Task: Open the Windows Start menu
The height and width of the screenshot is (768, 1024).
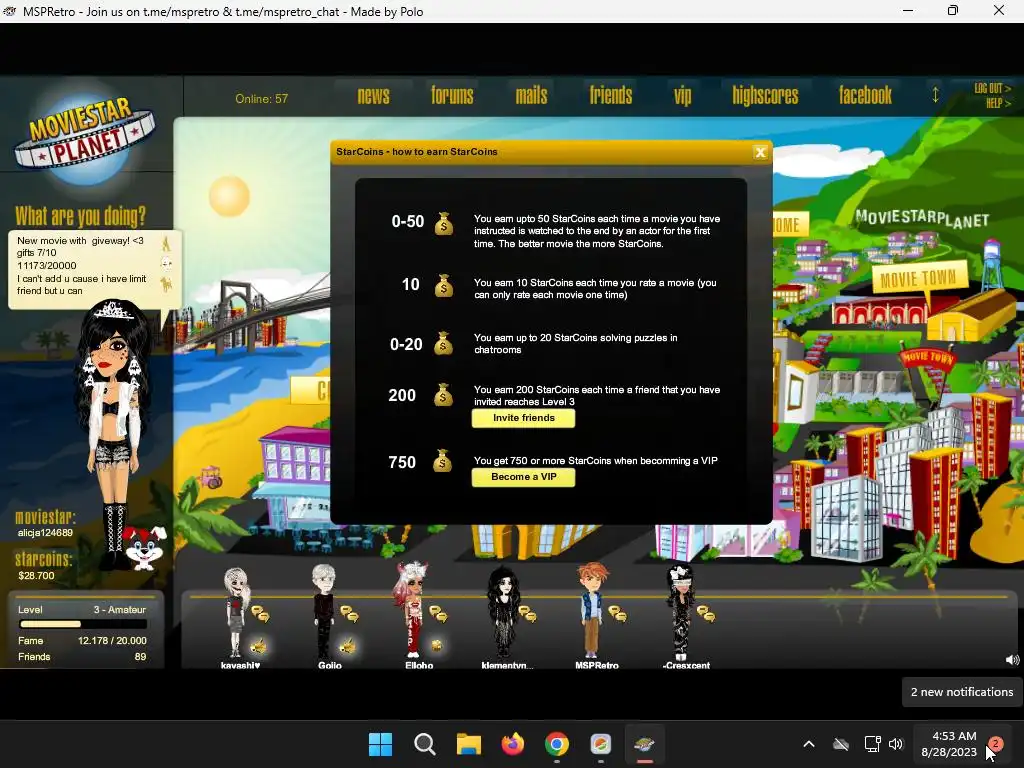Action: (x=380, y=744)
